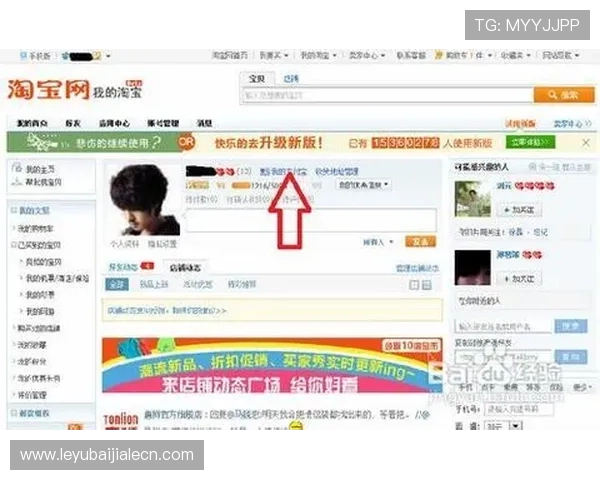
Task: Click the icon beside the second sidebar shortcut
Action: tap(17, 182)
